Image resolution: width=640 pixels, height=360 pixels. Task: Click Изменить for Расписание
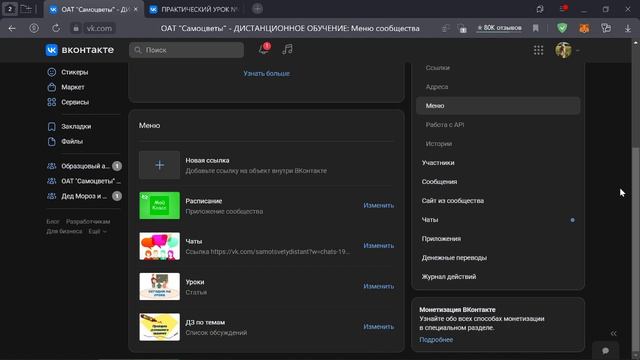378,205
